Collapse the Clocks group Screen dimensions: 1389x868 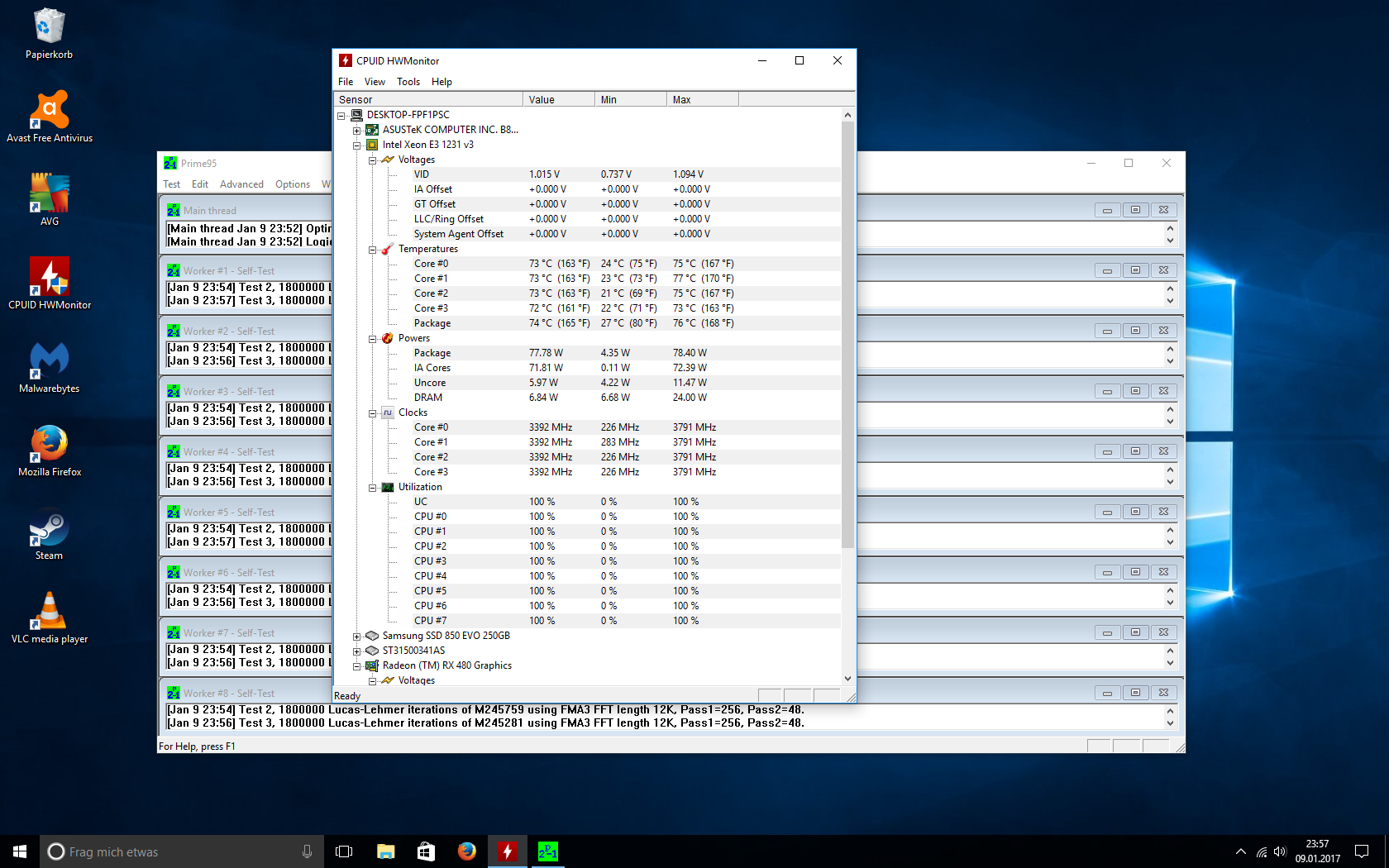[373, 413]
